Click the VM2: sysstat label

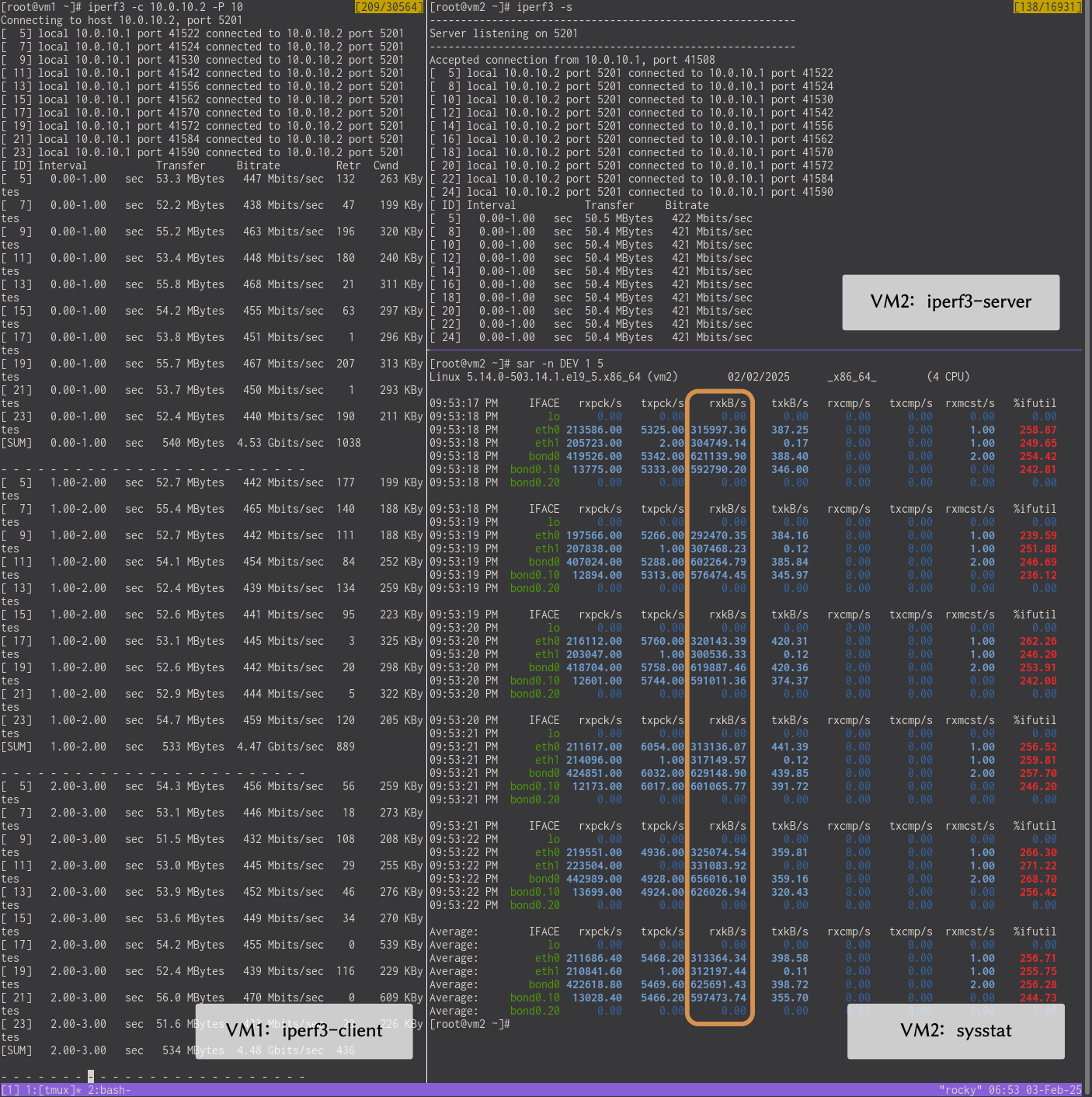956,1031
